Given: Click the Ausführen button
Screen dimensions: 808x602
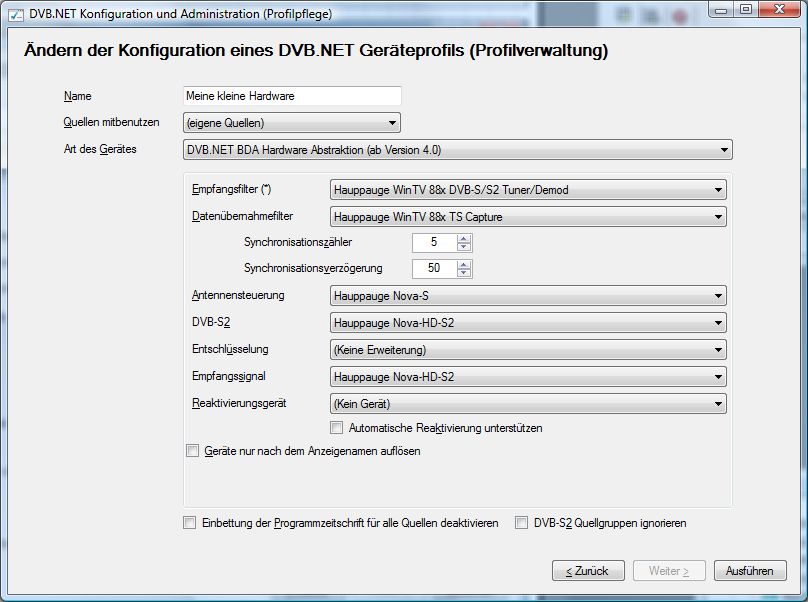Looking at the screenshot, I should tap(749, 571).
